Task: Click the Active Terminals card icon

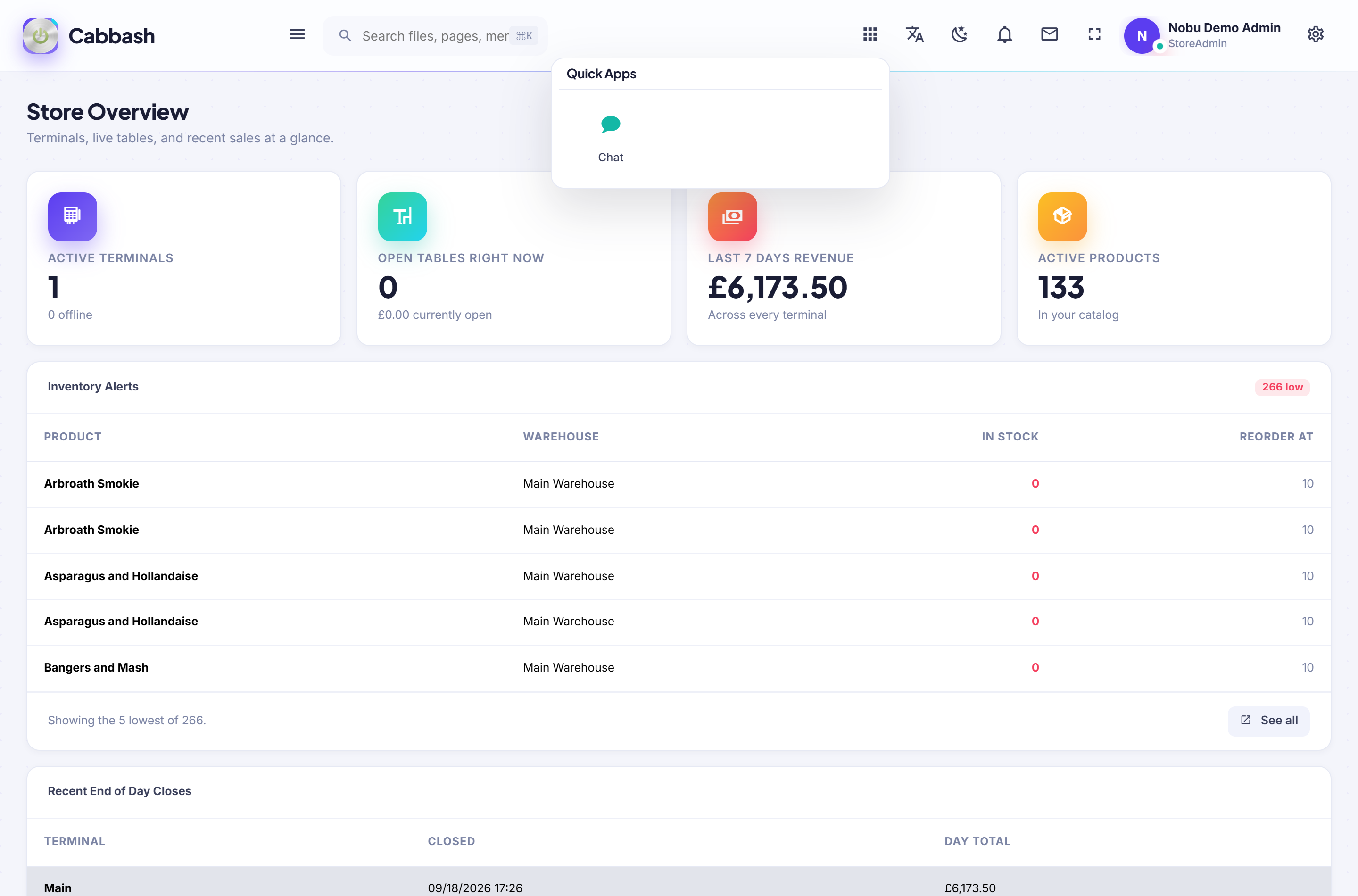Action: [x=73, y=216]
